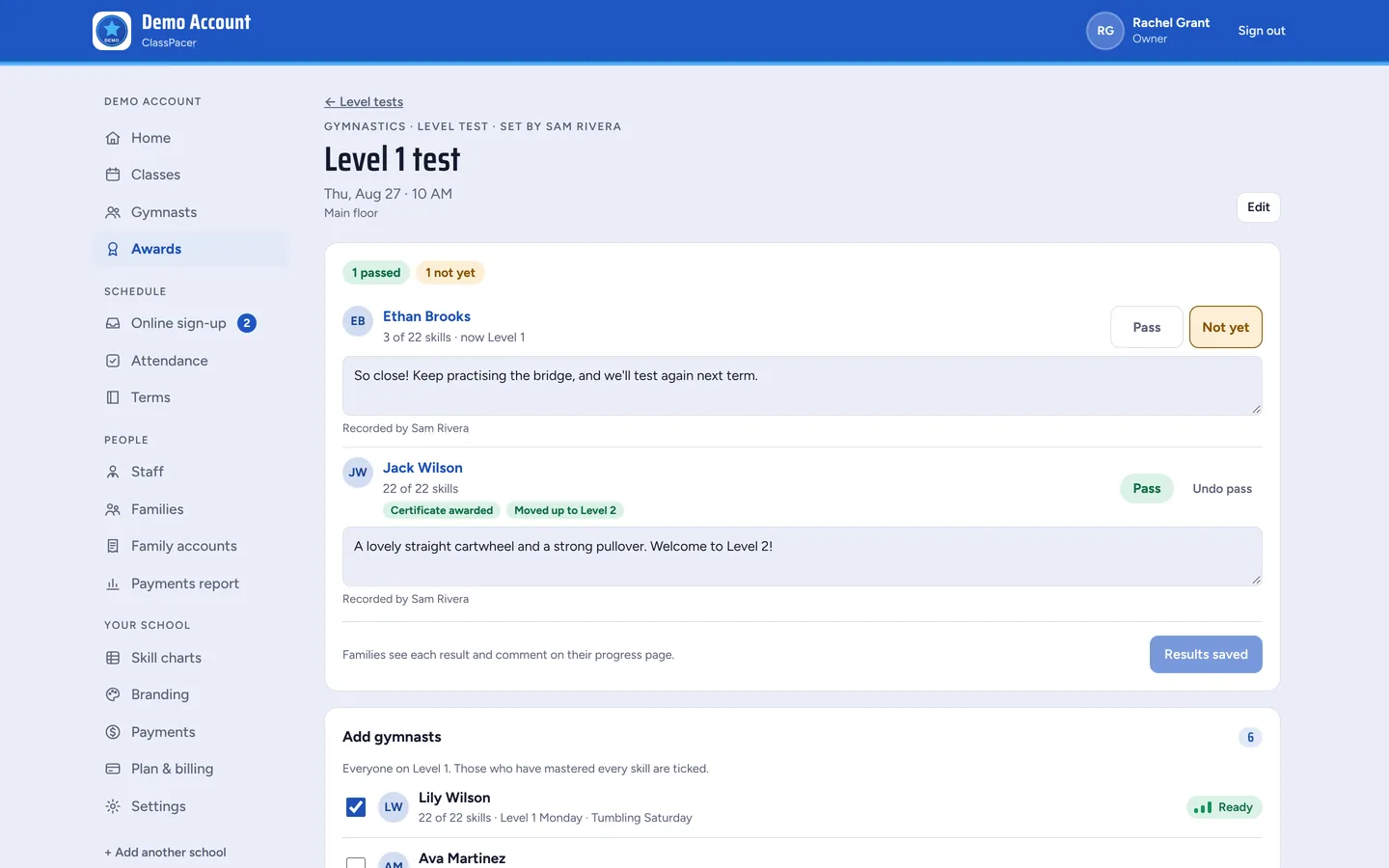Click the Home house icon in sidebar
Screen dimensions: 1389x868
tap(113, 138)
